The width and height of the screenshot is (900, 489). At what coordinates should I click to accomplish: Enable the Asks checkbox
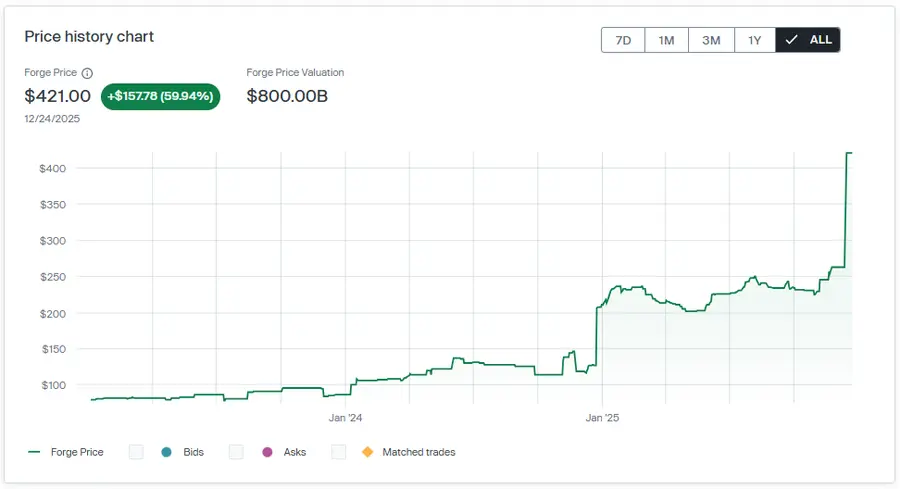point(236,452)
